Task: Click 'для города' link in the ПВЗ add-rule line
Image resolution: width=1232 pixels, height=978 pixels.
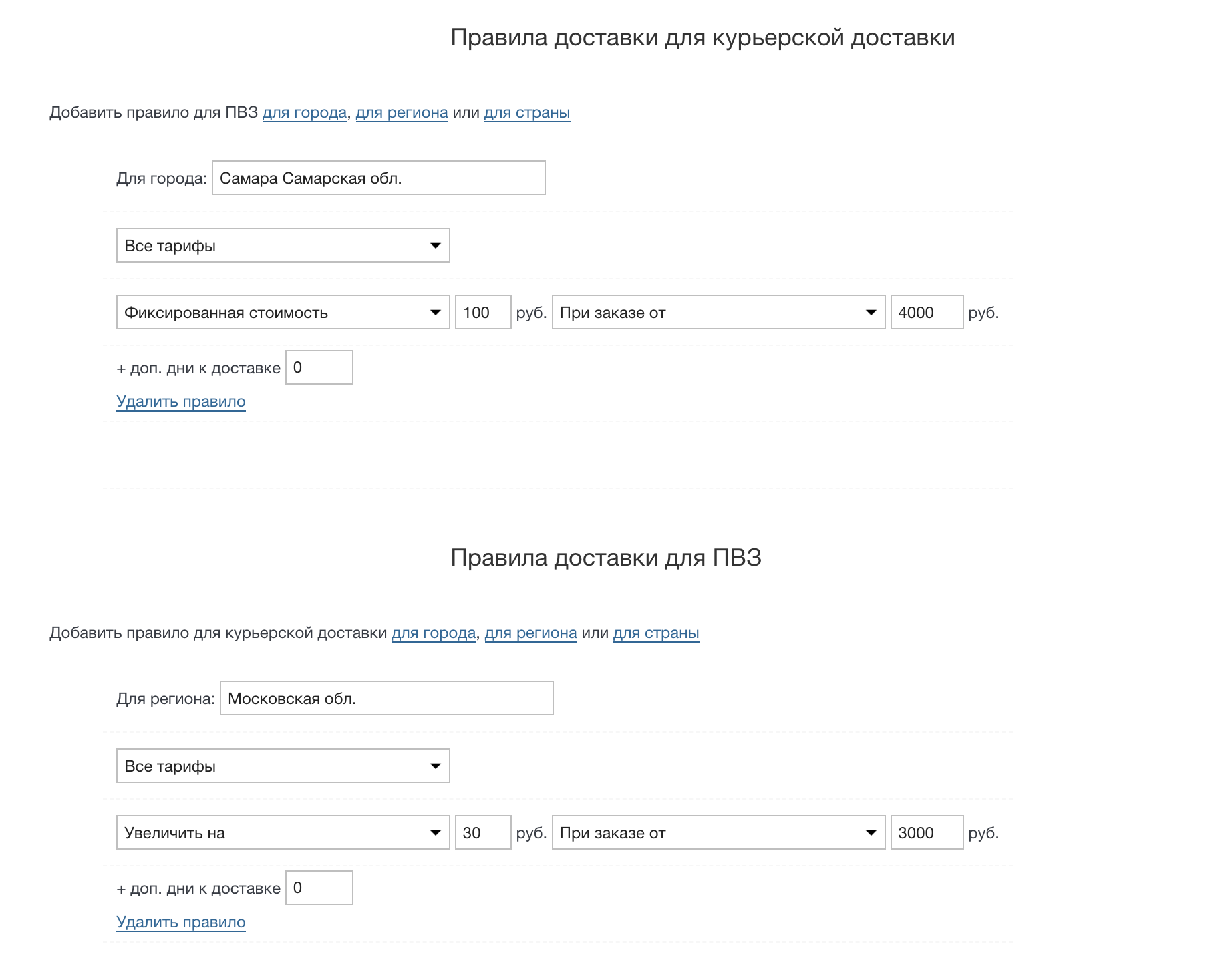Action: click(304, 113)
